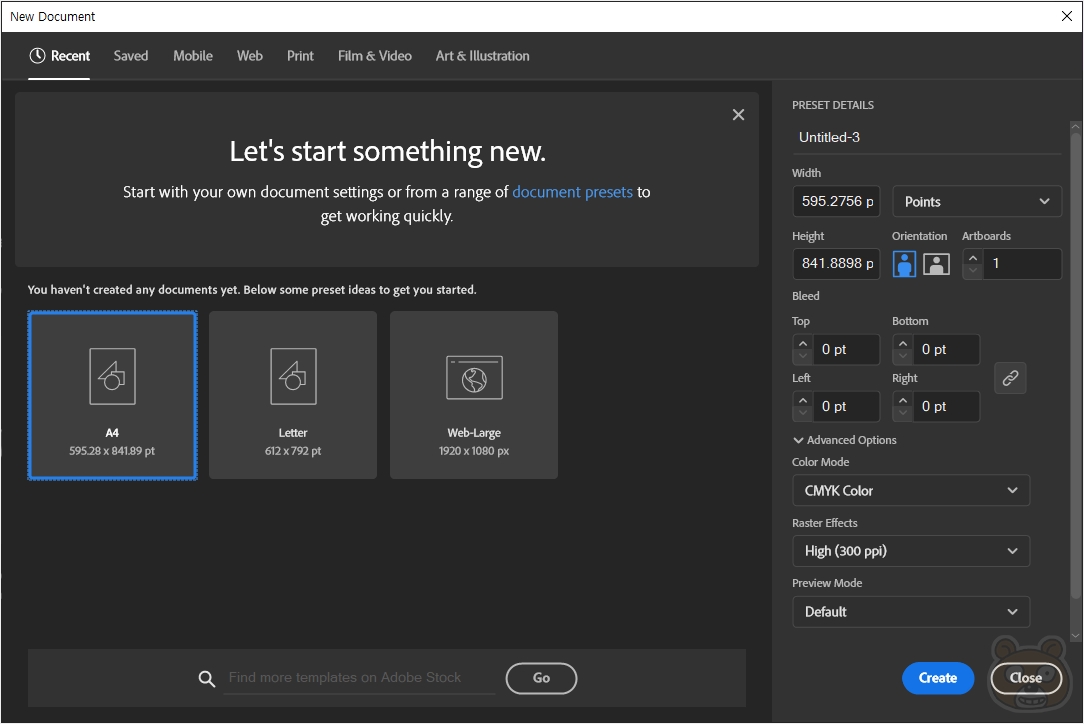
Task: Increase Bottom bleed value
Action: pos(903,343)
